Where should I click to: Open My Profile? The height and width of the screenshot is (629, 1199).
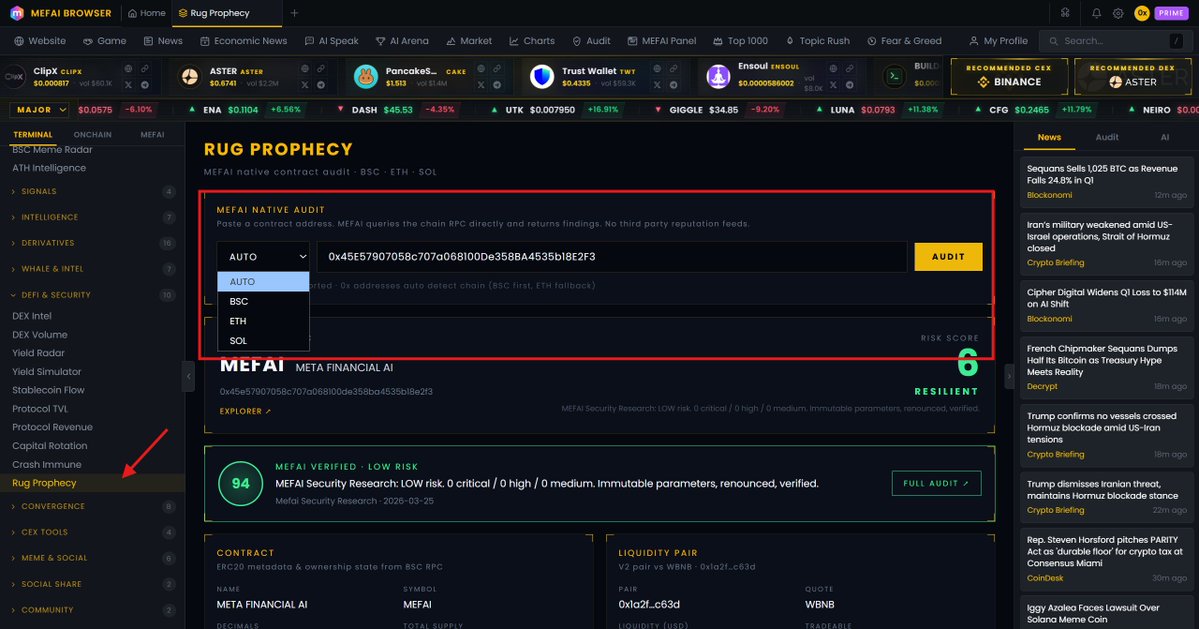tap(999, 41)
